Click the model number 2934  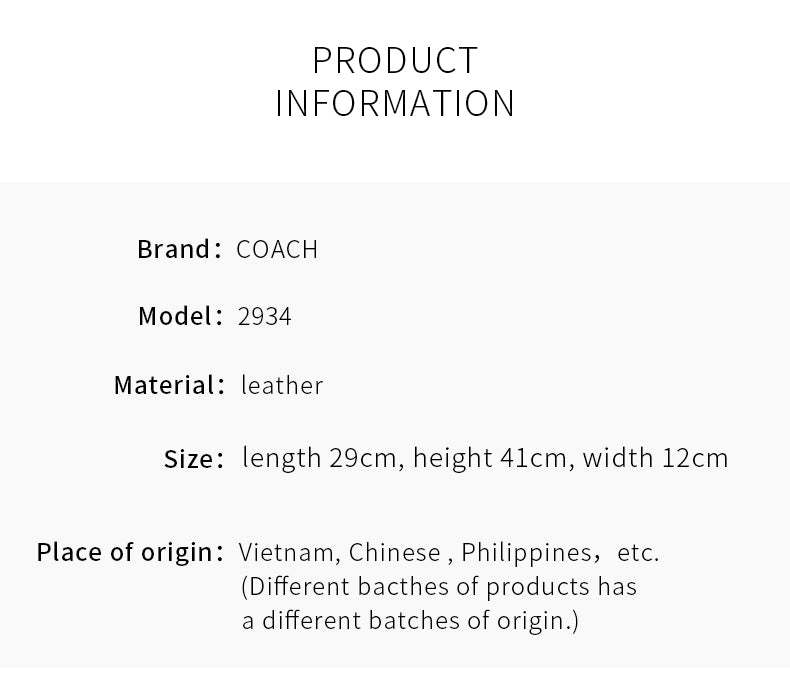(x=265, y=317)
